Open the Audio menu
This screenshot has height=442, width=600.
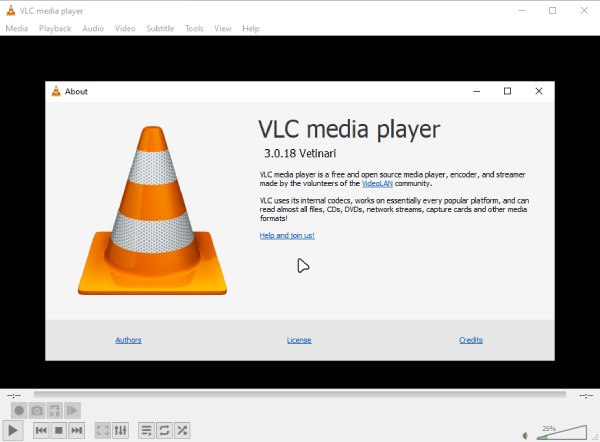[x=93, y=28]
